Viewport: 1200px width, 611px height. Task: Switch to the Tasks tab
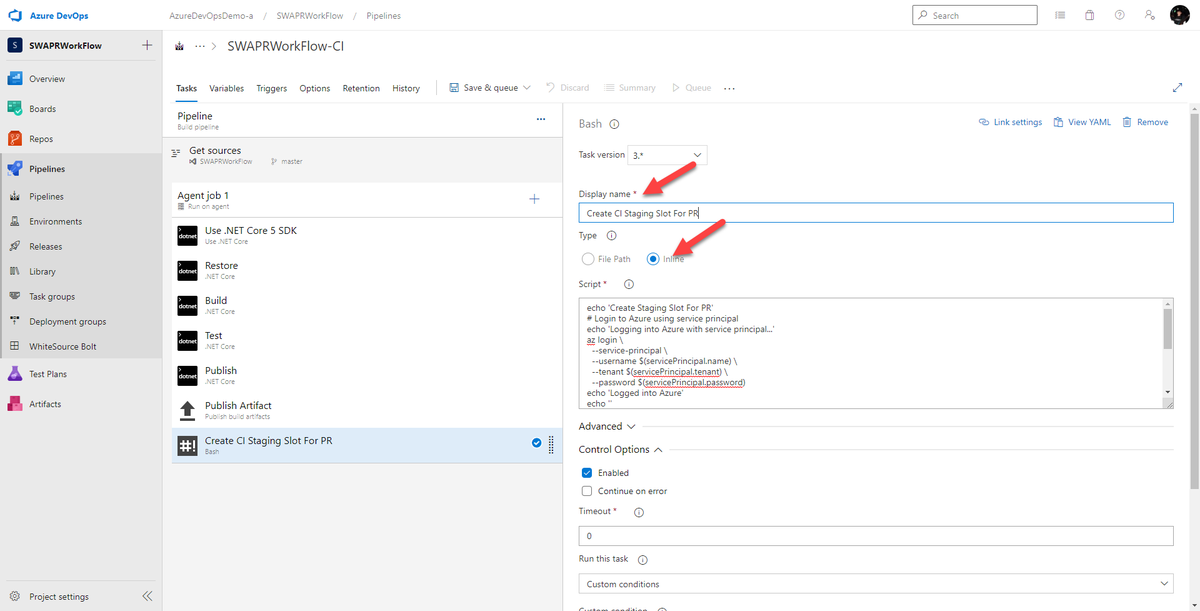187,88
